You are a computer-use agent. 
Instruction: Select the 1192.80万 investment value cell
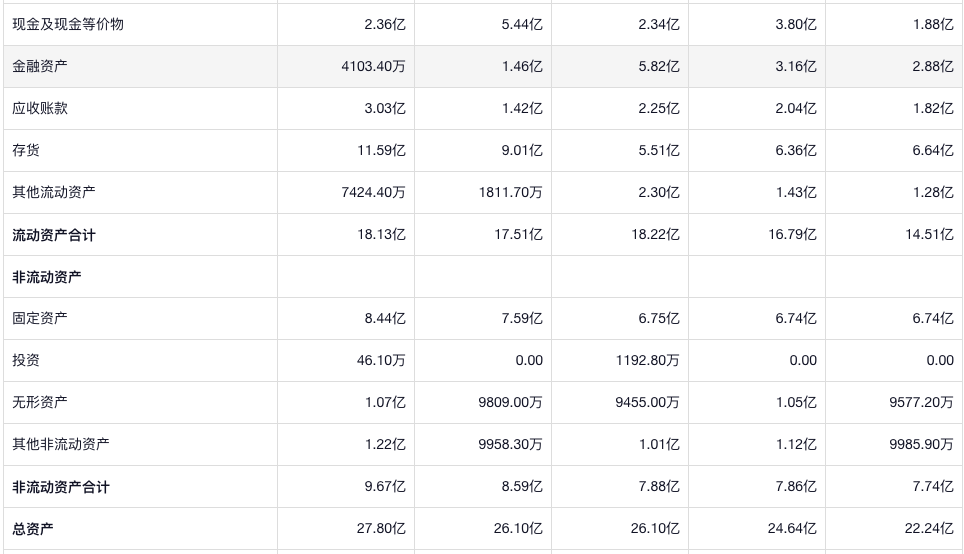click(647, 360)
